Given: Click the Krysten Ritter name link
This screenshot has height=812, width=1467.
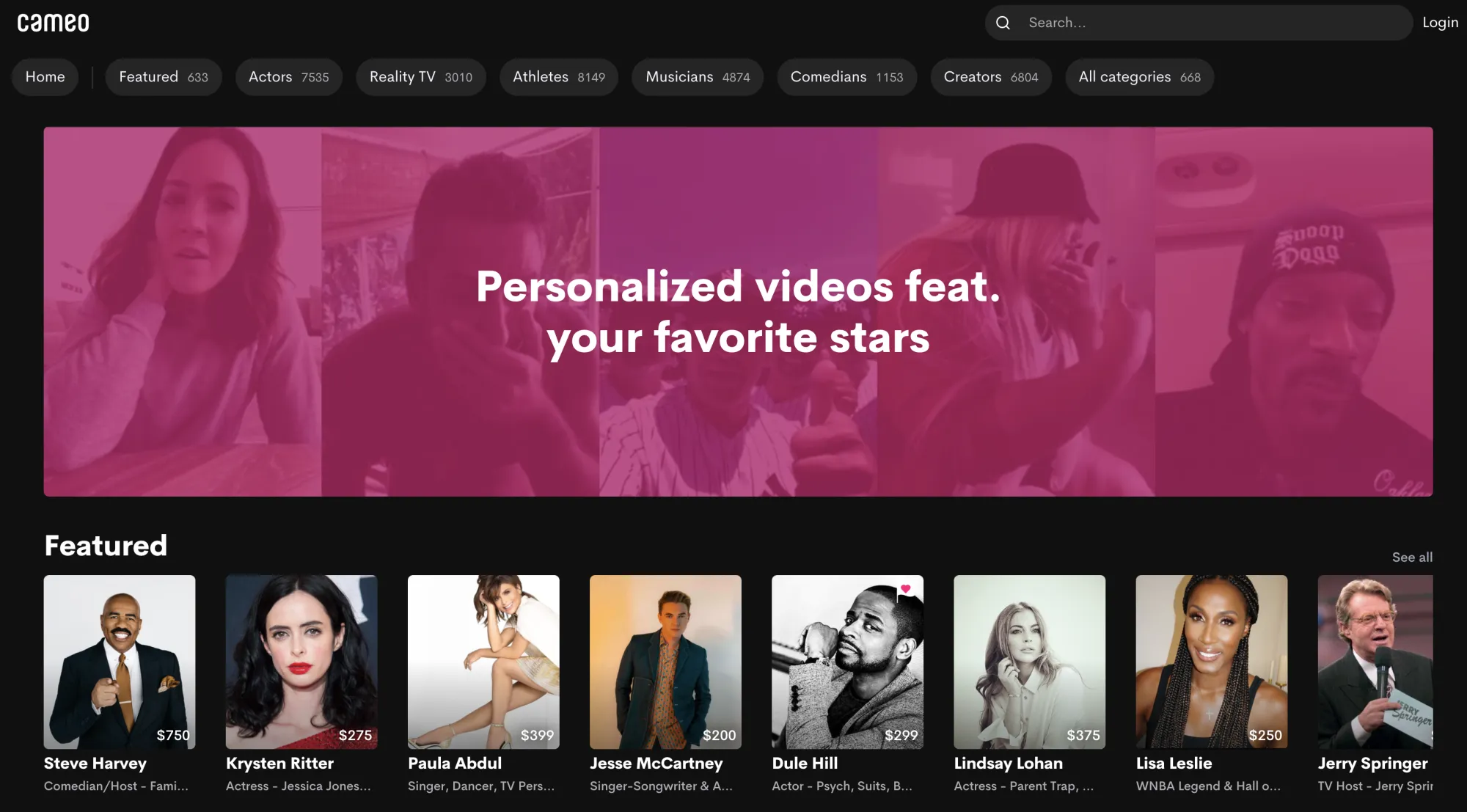Looking at the screenshot, I should point(279,764).
